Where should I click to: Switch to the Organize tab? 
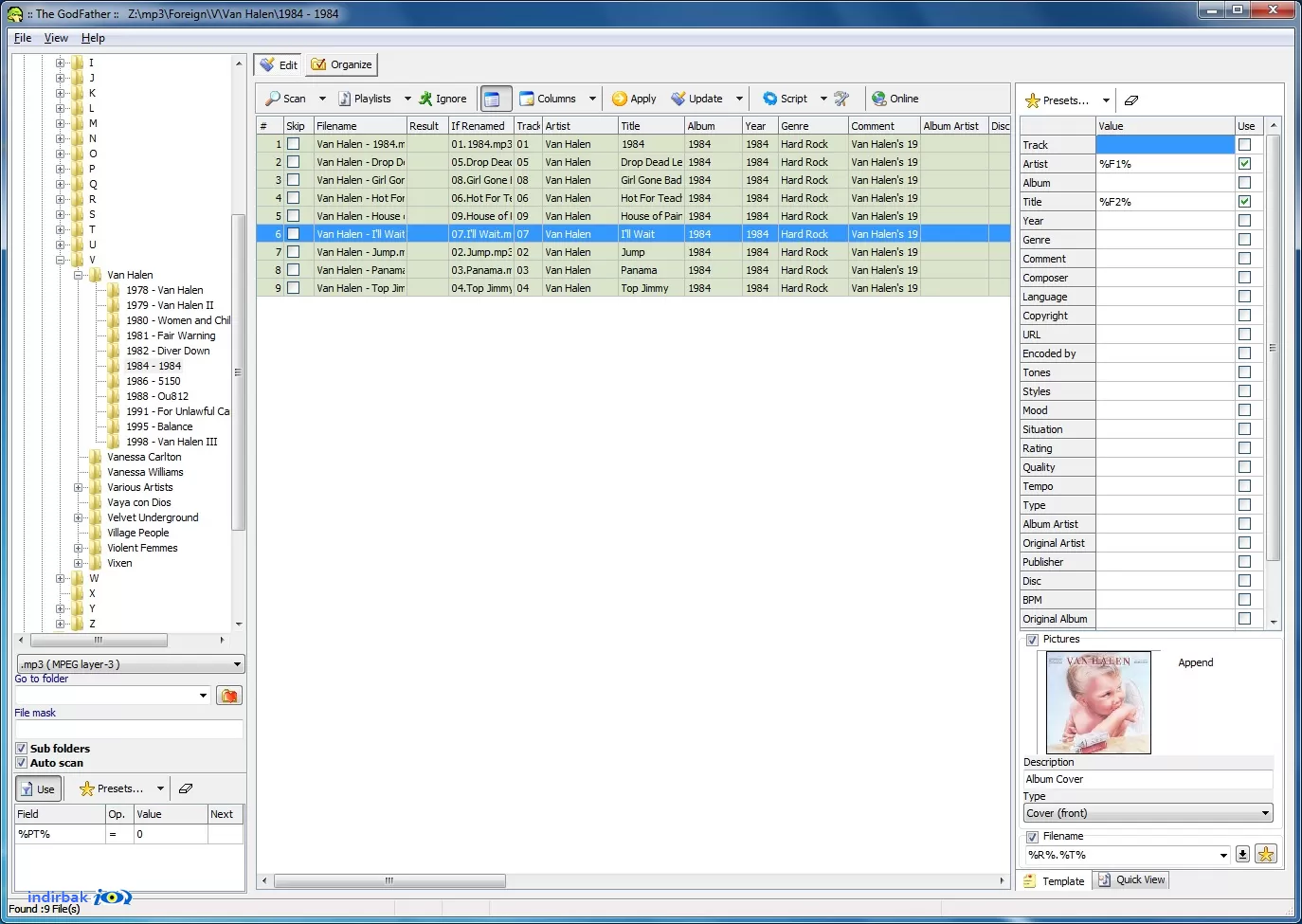point(342,65)
